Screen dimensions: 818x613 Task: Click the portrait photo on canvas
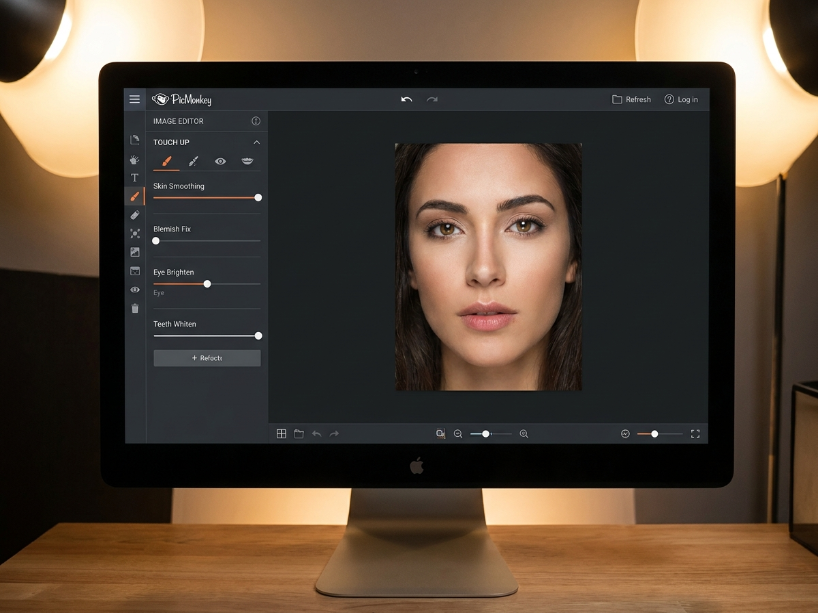(488, 267)
